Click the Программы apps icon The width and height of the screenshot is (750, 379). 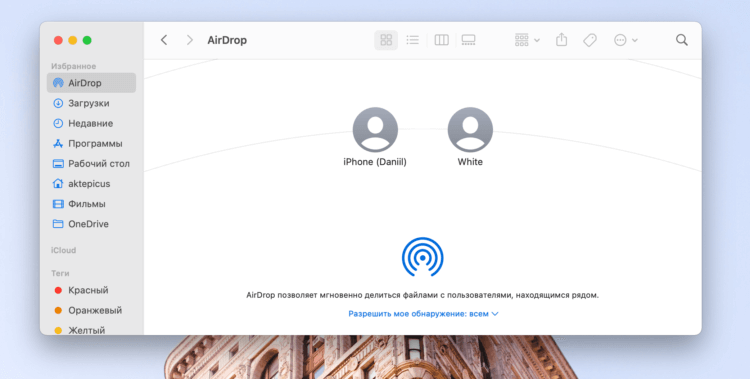pyautogui.click(x=58, y=143)
